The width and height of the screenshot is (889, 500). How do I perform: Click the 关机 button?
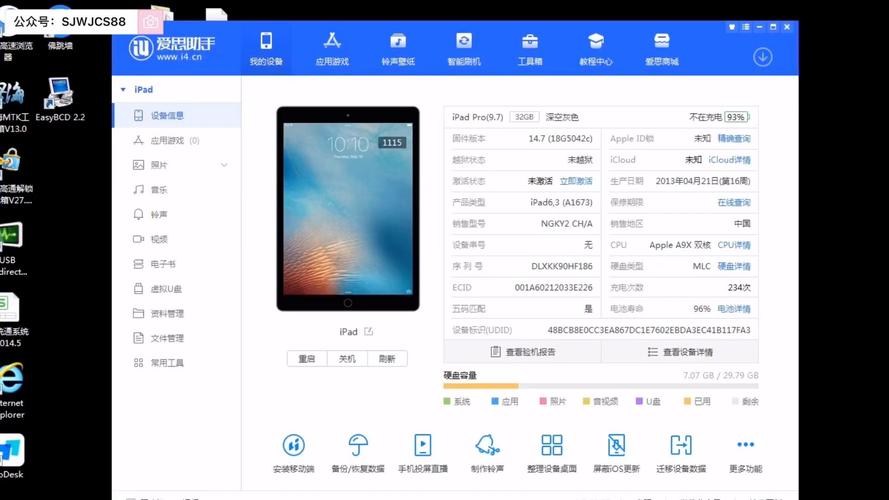point(347,359)
